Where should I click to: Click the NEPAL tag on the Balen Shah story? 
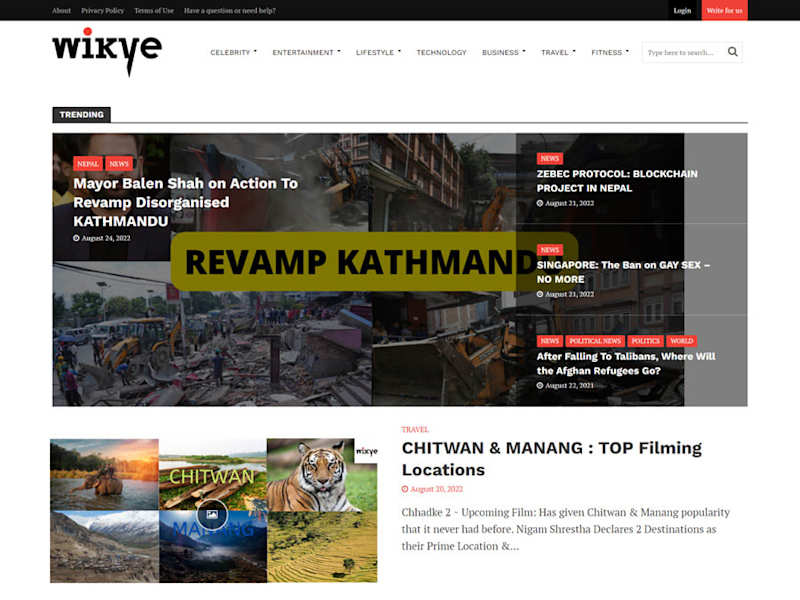point(88,164)
